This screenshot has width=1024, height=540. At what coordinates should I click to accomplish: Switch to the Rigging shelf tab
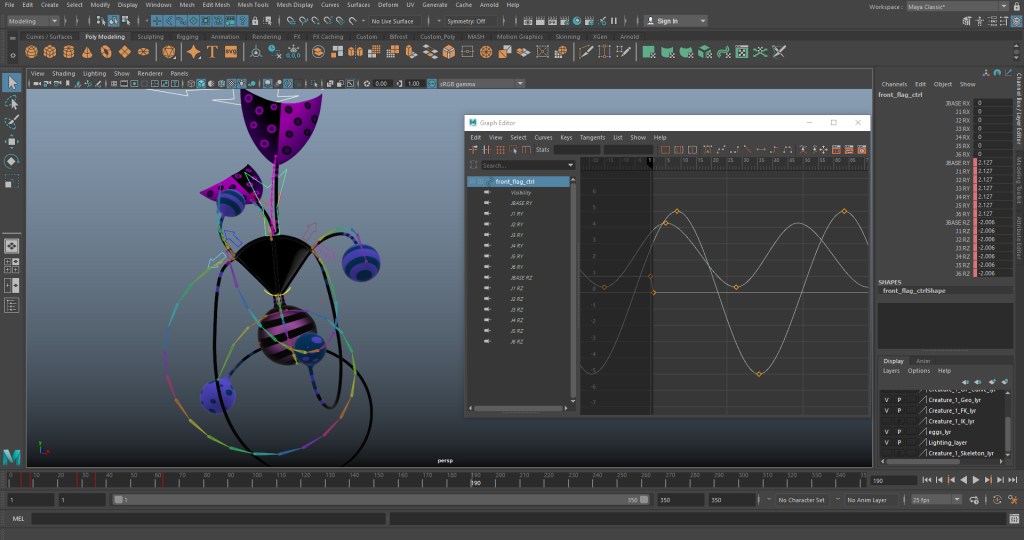[x=188, y=37]
